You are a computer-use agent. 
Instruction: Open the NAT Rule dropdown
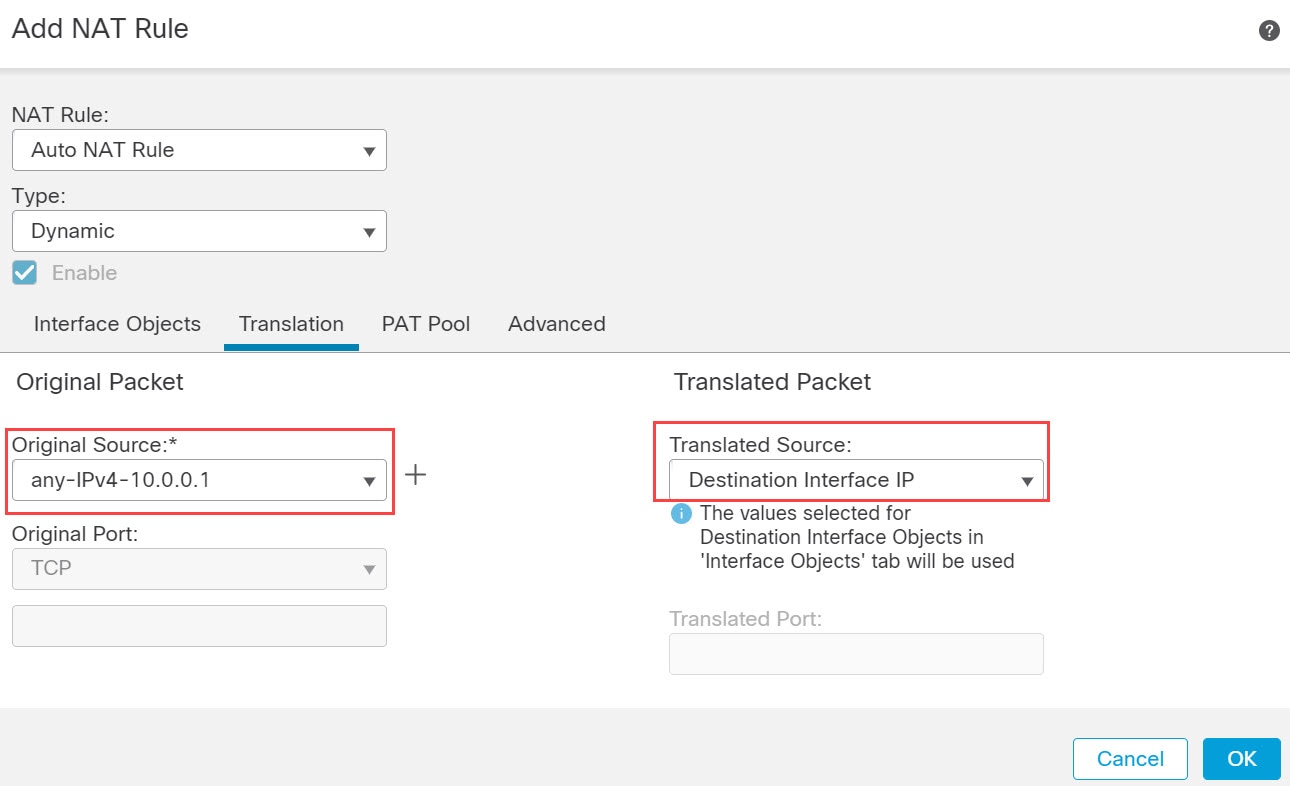(199, 150)
